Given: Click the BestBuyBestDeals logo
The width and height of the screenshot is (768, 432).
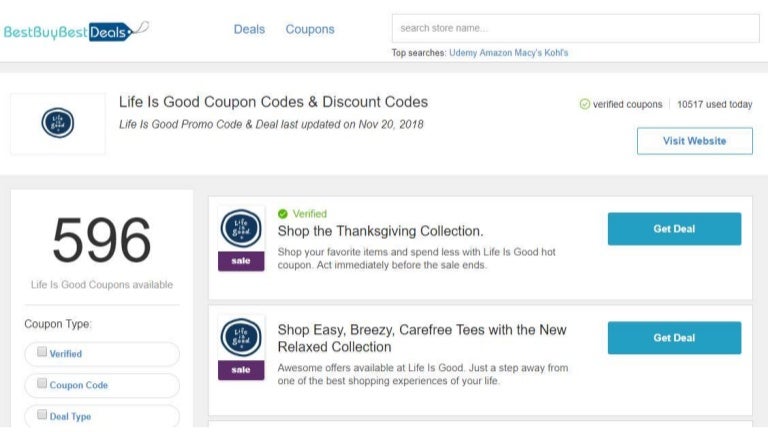Looking at the screenshot, I should point(76,31).
